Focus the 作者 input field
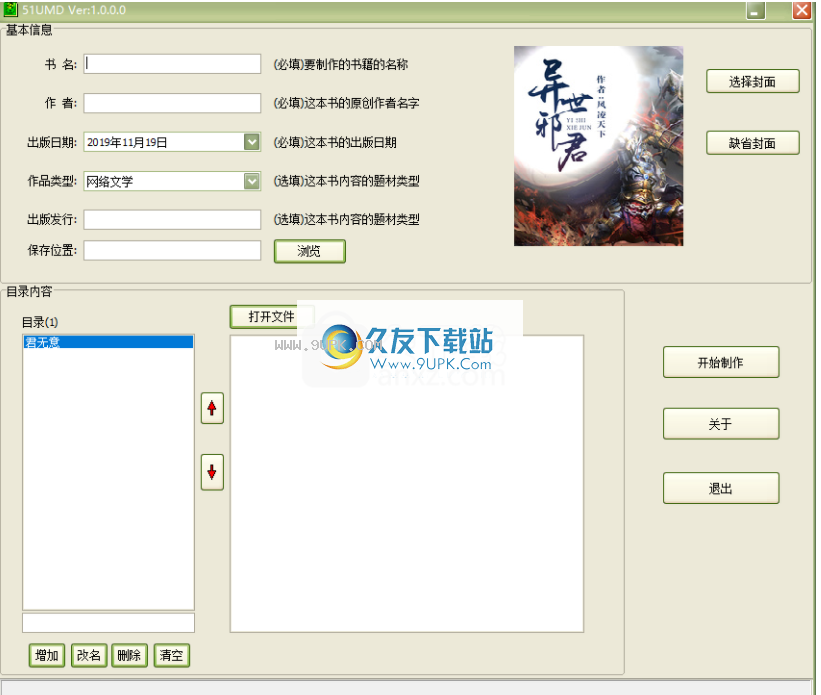The width and height of the screenshot is (821, 695). 172,103
